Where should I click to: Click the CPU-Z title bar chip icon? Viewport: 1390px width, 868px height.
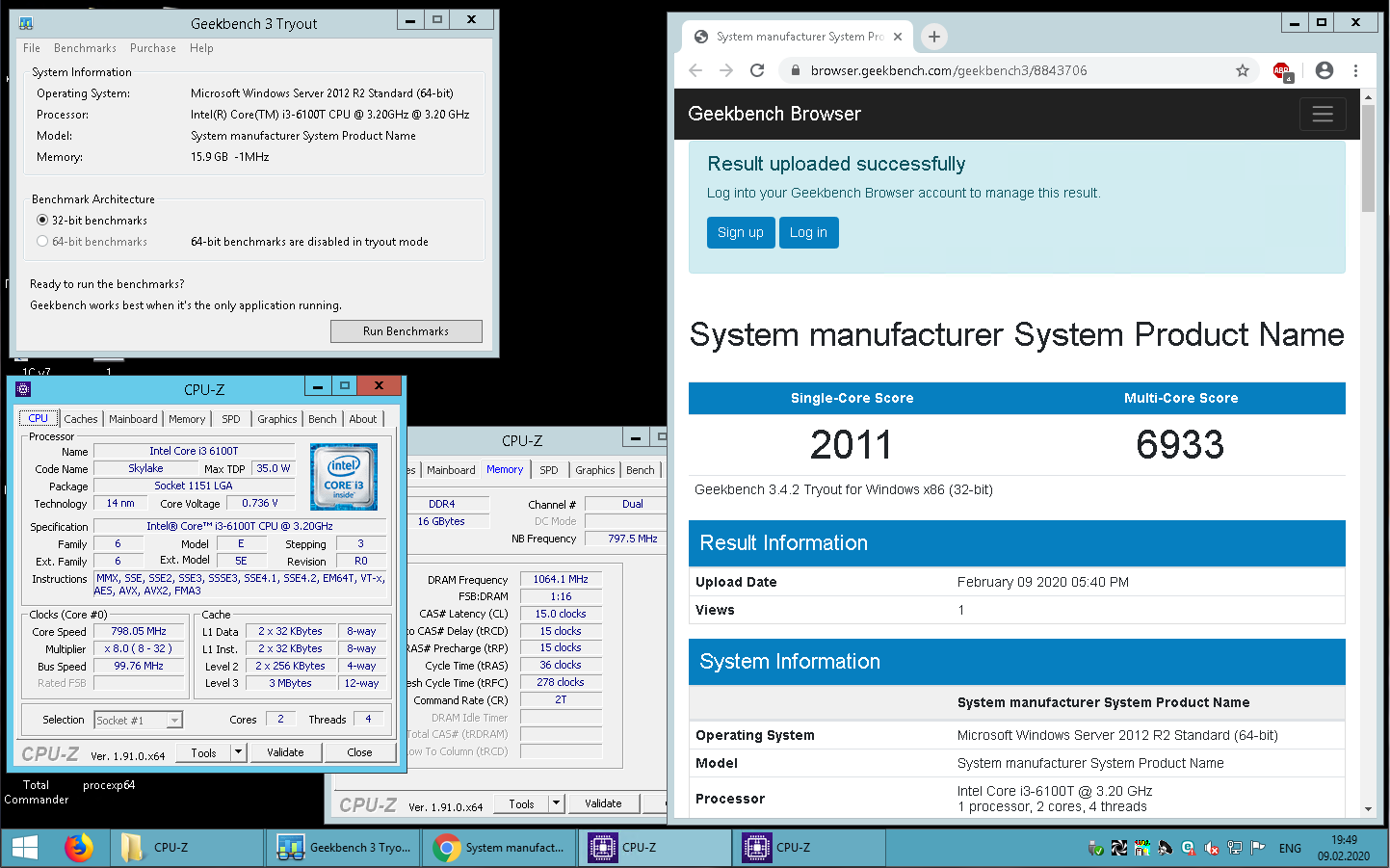[x=24, y=388]
